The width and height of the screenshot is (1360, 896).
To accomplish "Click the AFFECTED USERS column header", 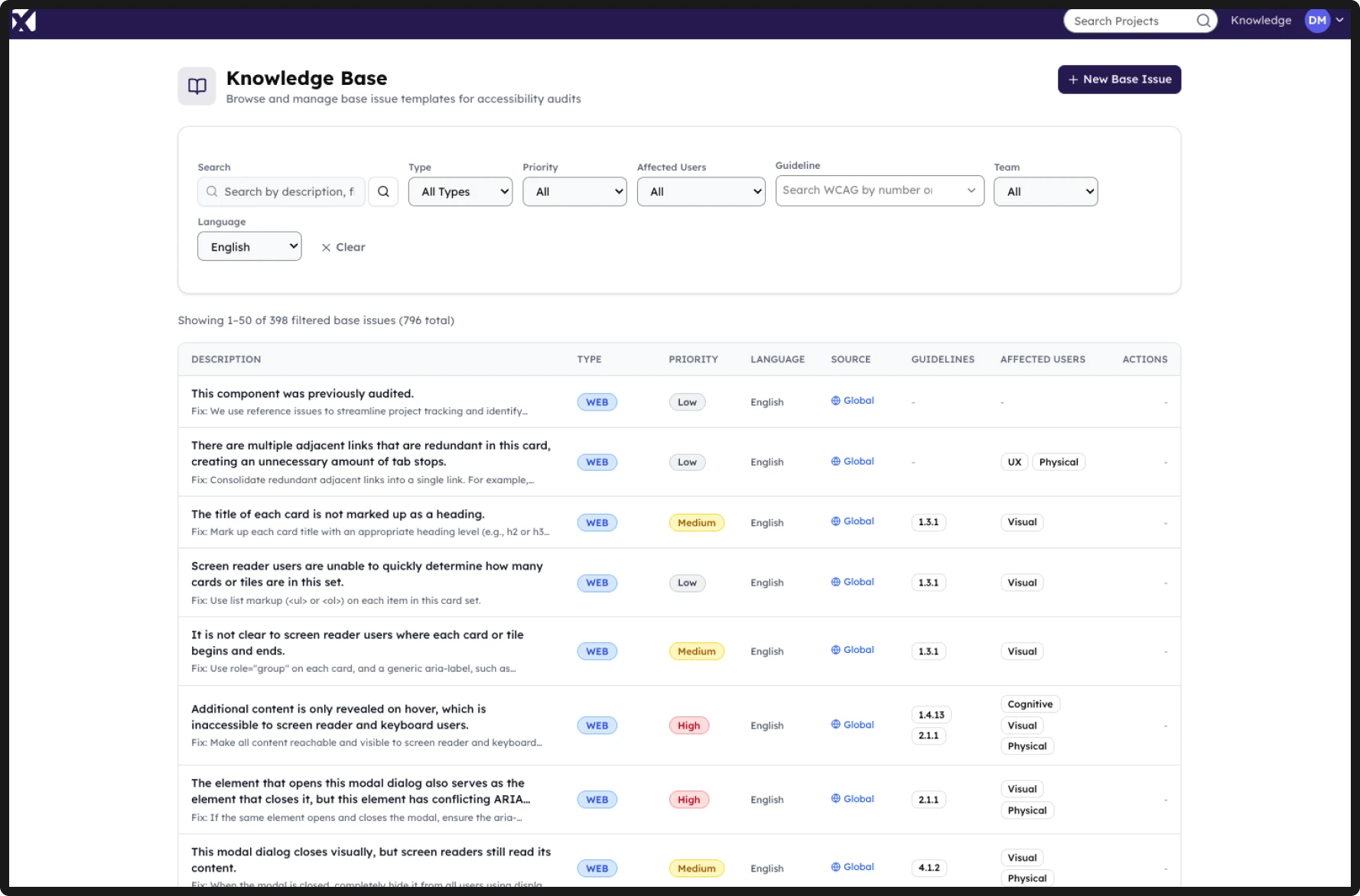I will point(1043,359).
